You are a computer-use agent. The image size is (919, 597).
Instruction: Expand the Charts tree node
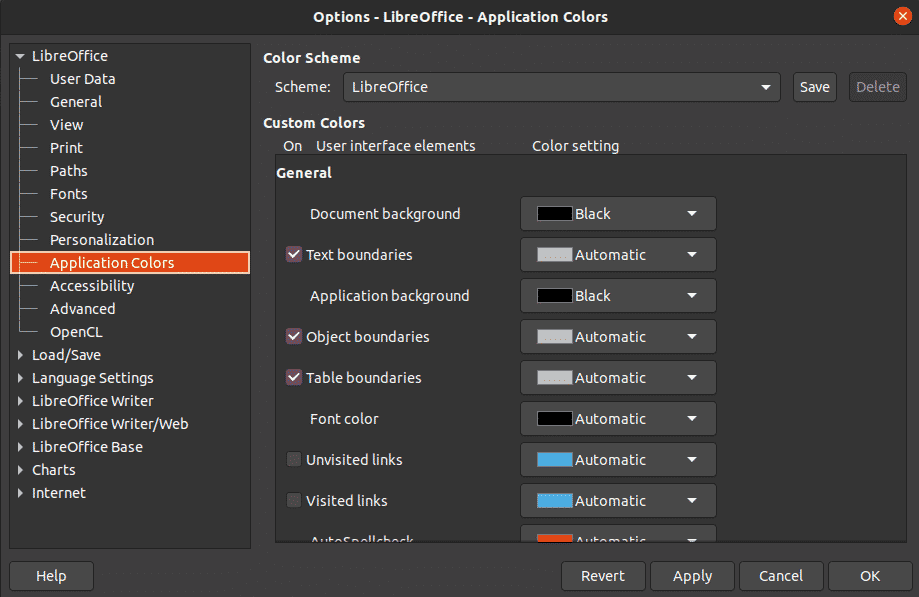[x=20, y=470]
